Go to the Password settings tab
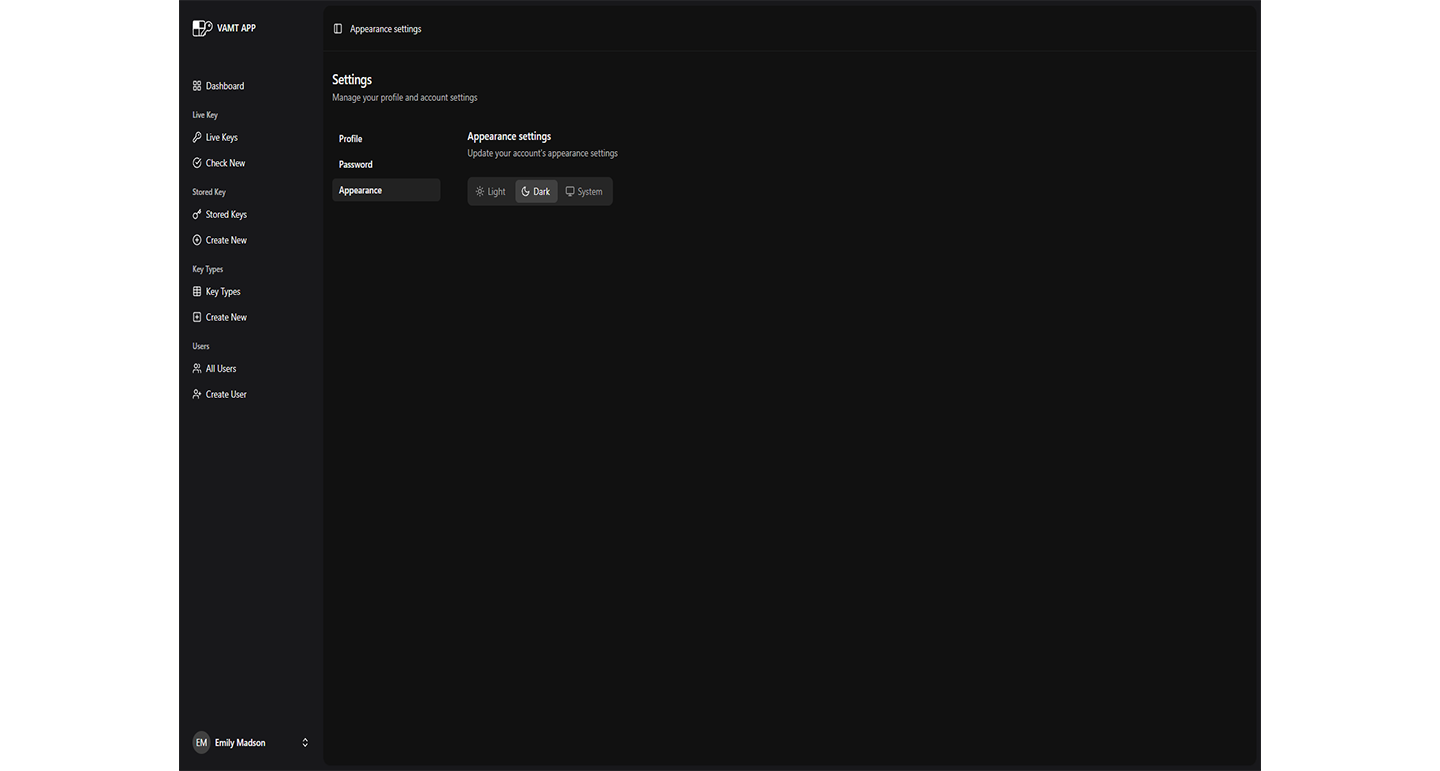Viewport: 1440px width, 771px height. point(356,165)
